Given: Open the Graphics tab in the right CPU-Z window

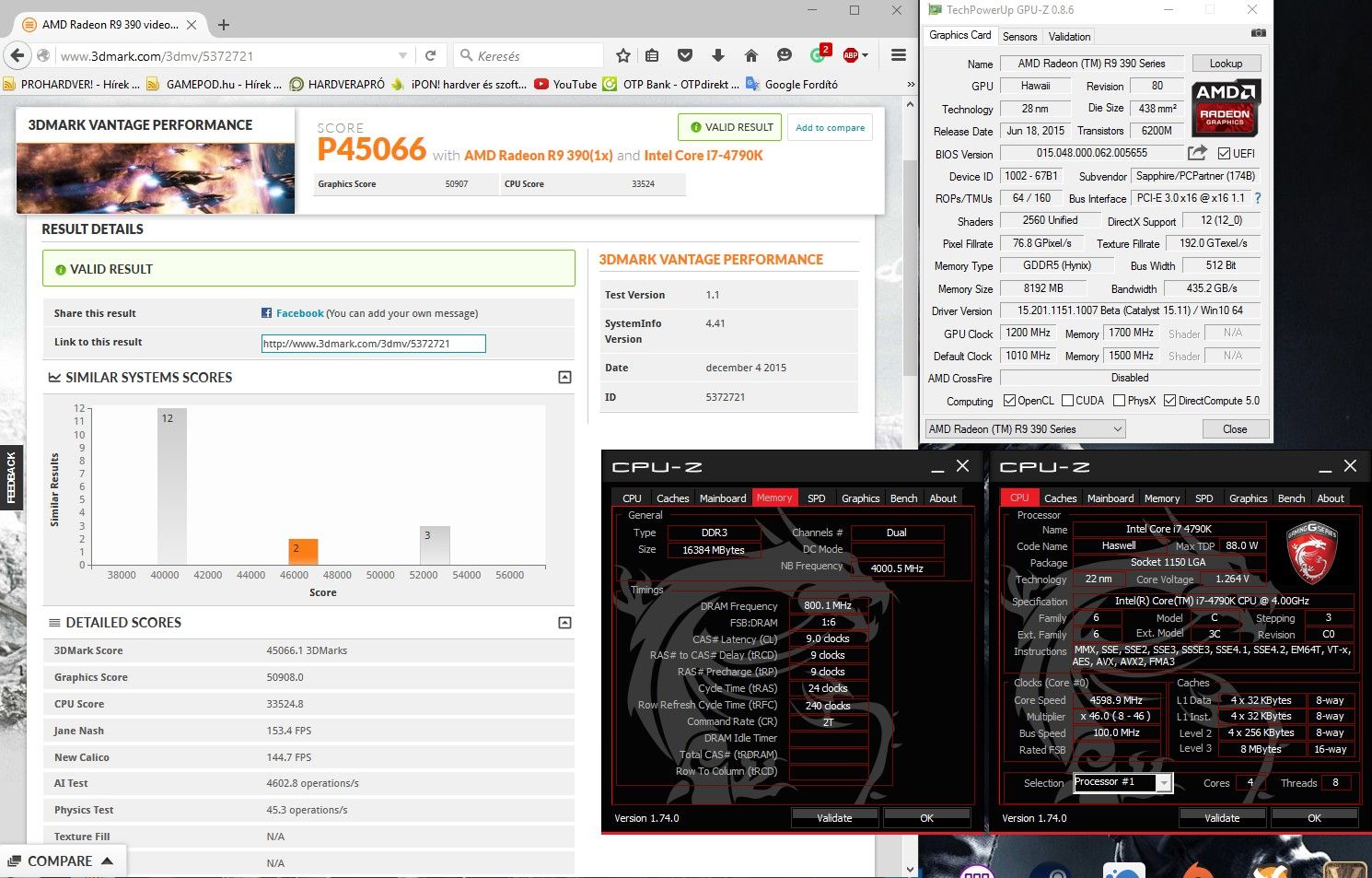Looking at the screenshot, I should pos(1248,498).
